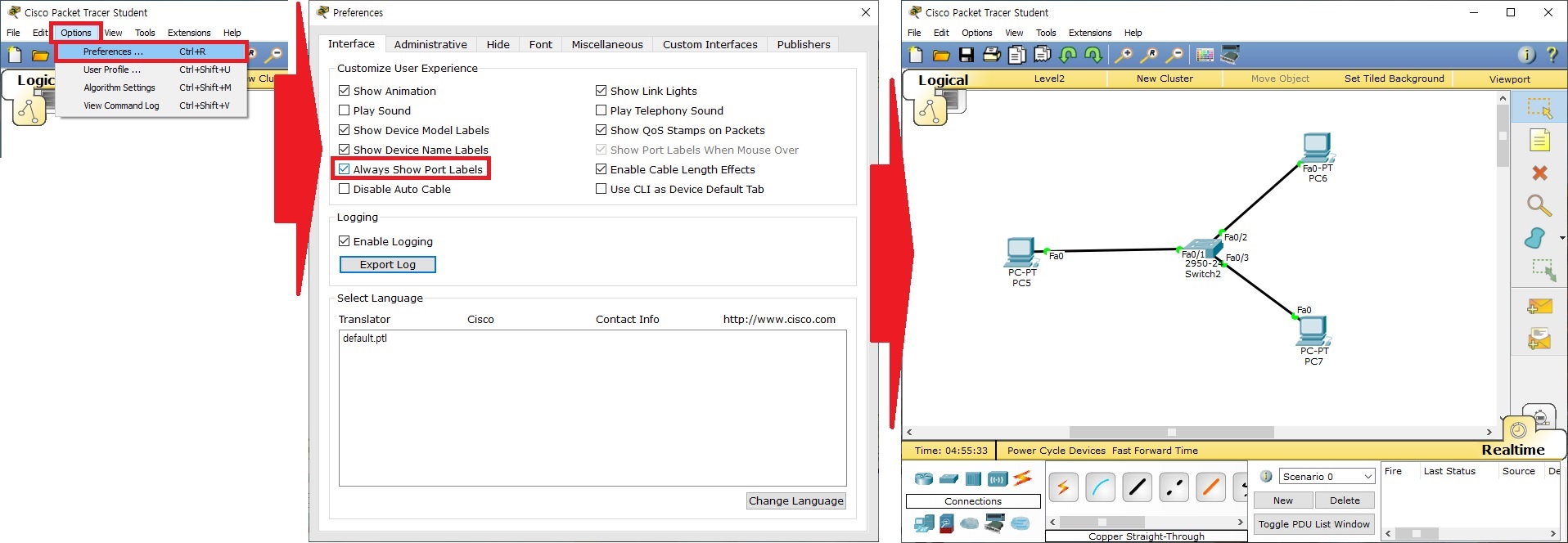1568x543 pixels.
Task: Toggle Enable Cable Length Effects checkbox
Action: click(602, 169)
